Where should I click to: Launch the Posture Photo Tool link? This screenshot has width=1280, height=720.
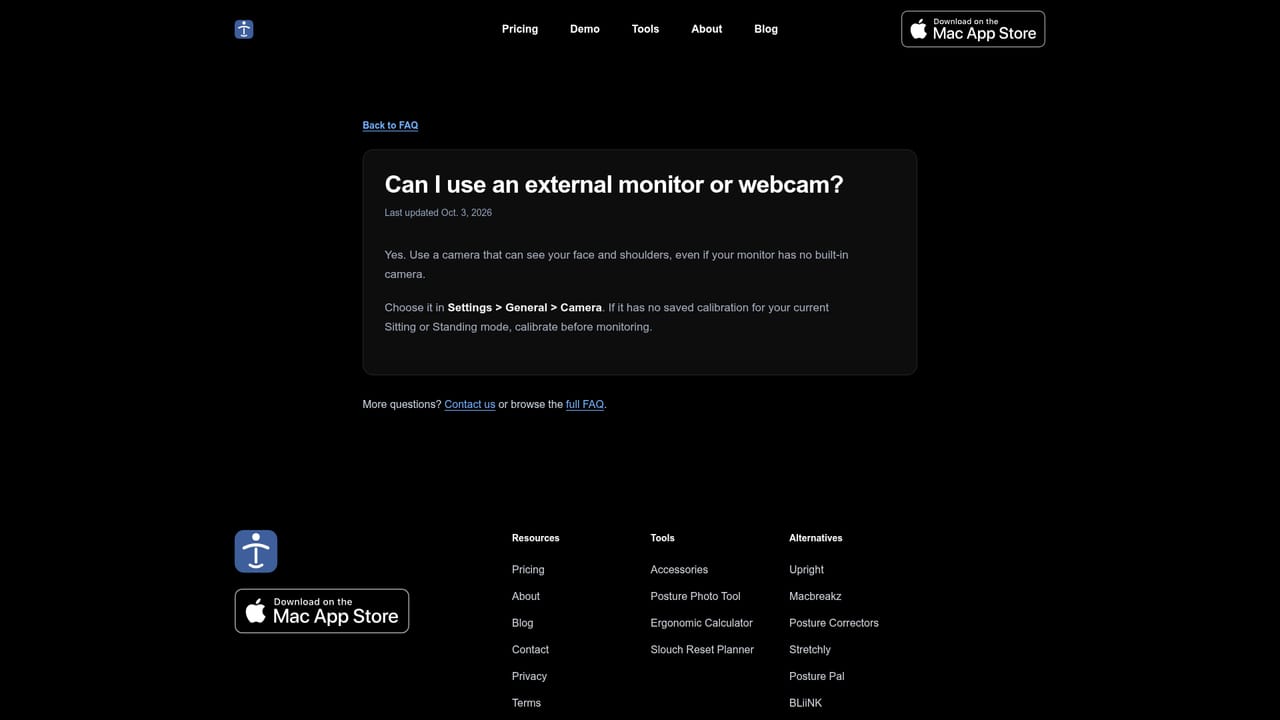pos(696,596)
